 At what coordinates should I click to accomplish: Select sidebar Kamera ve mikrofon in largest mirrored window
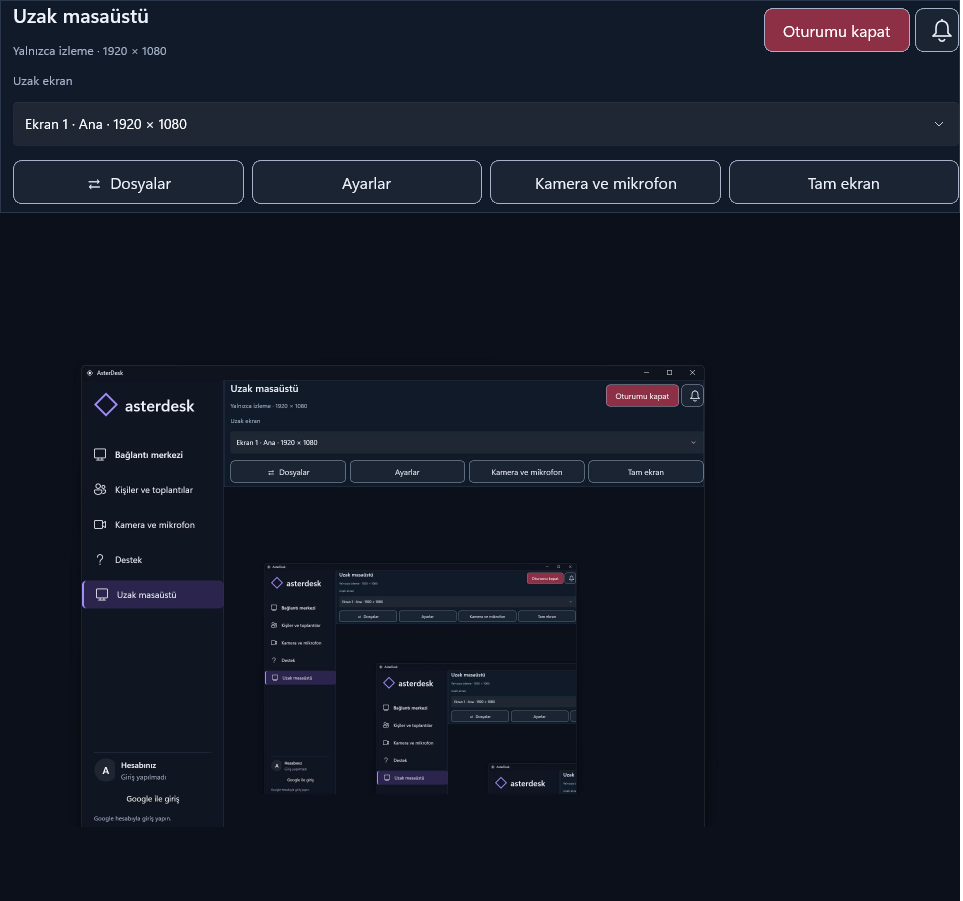152,525
